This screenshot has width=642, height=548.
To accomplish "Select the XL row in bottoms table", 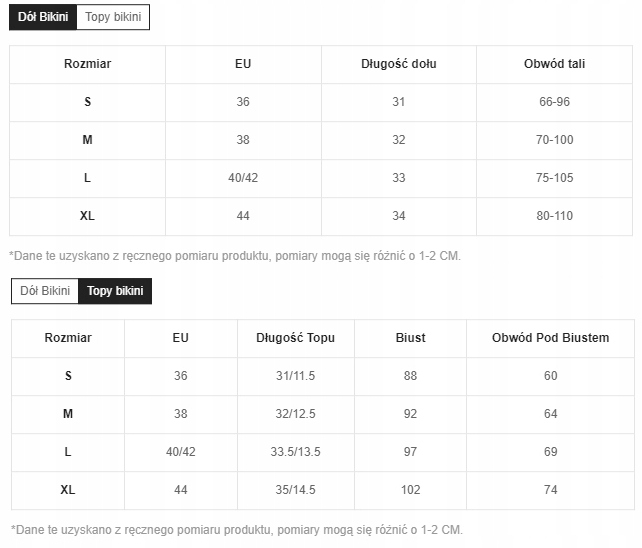I will tap(321, 216).
